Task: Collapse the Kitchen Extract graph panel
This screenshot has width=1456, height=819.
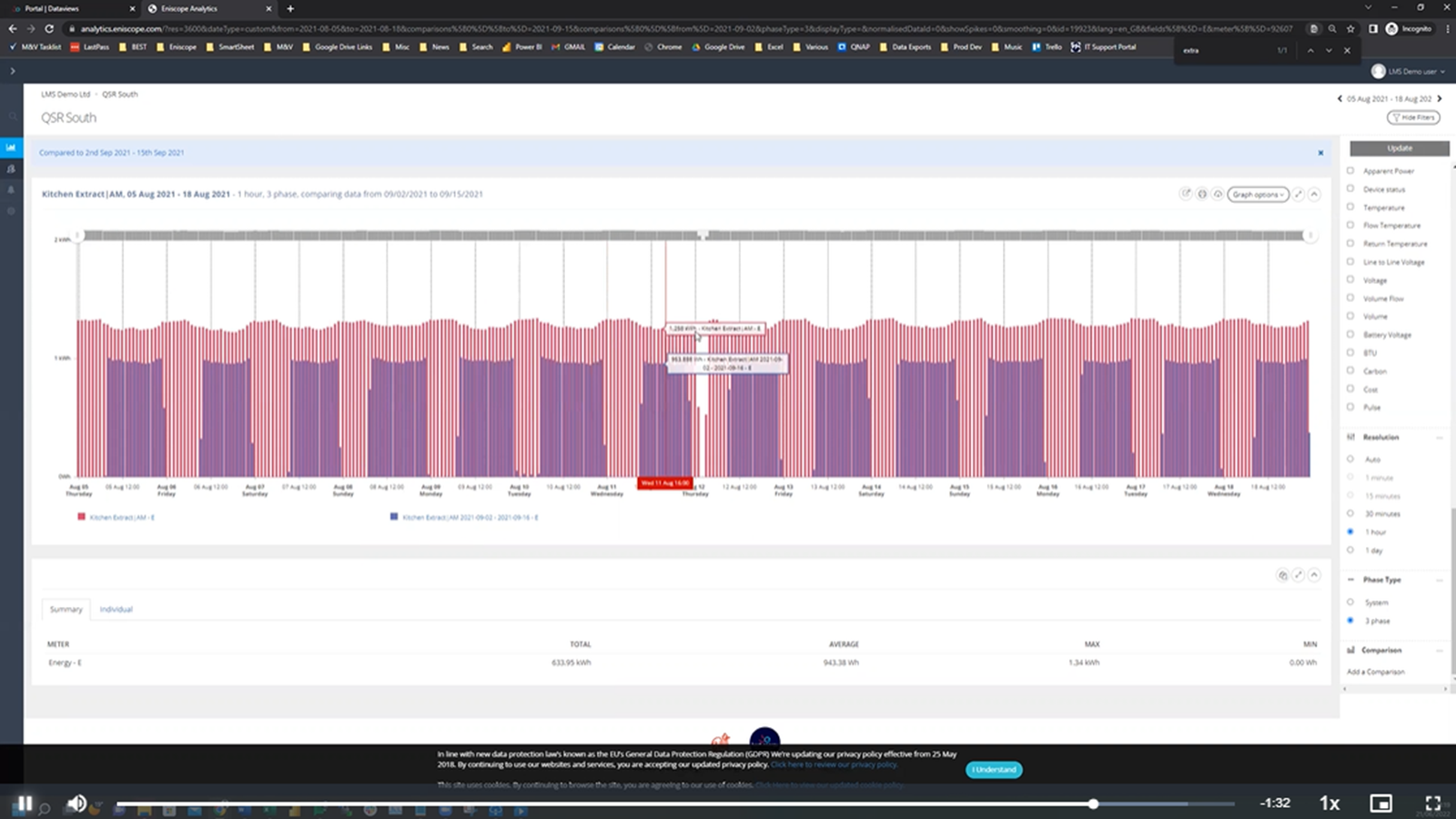Action: [1314, 194]
